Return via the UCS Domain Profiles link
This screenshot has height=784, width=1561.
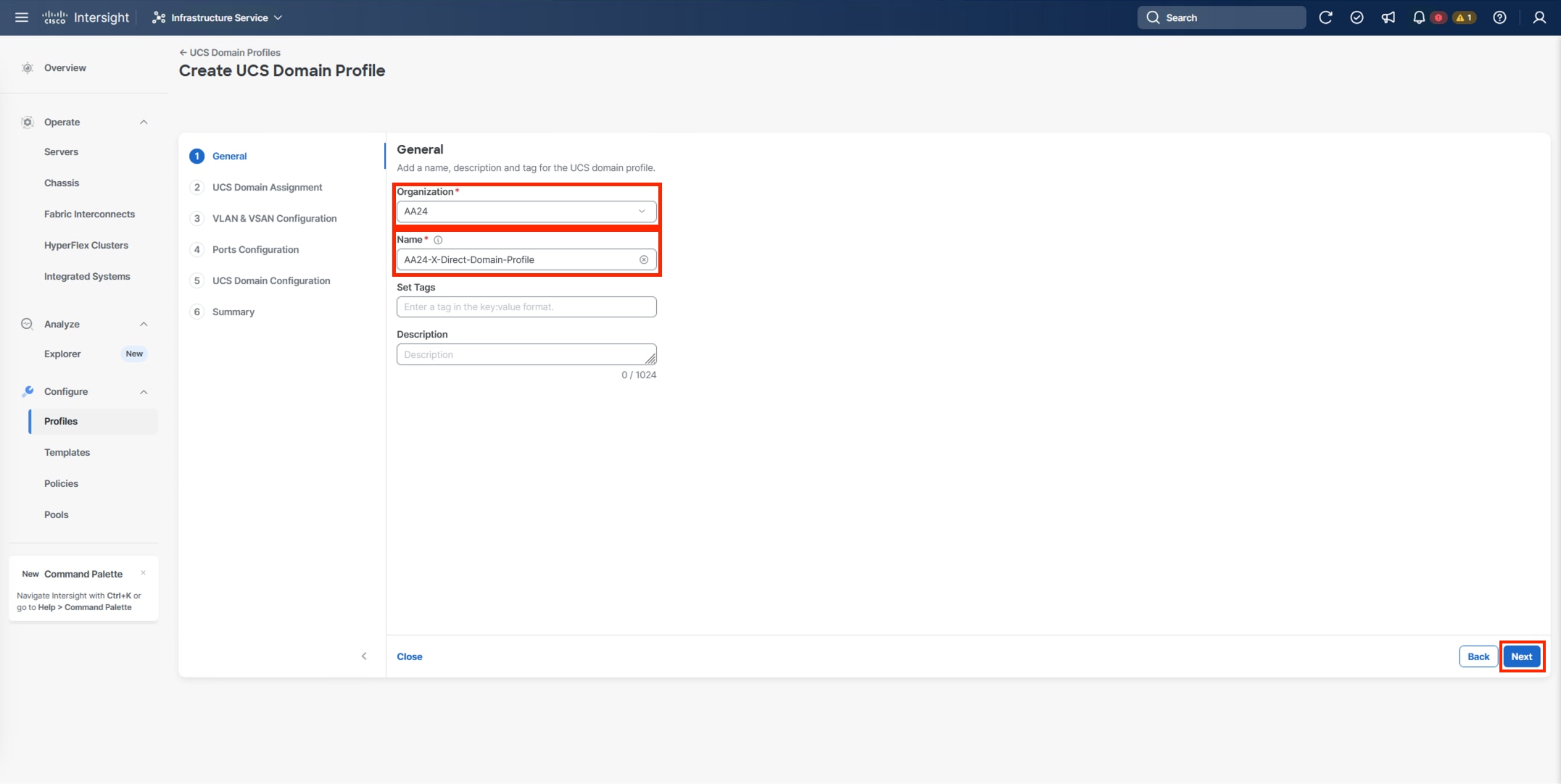click(x=234, y=52)
